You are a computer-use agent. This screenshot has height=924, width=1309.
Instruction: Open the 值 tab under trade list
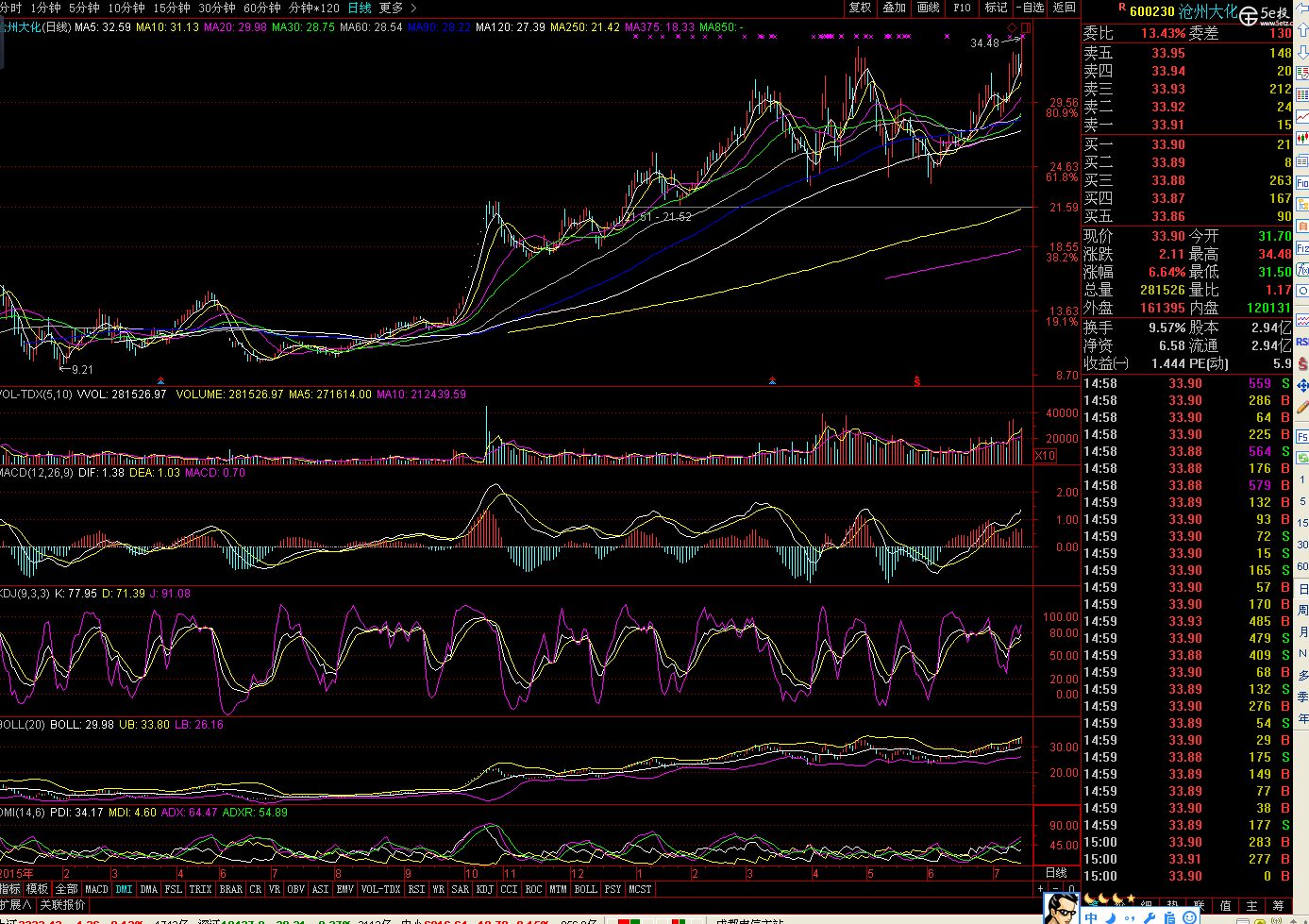click(1225, 905)
